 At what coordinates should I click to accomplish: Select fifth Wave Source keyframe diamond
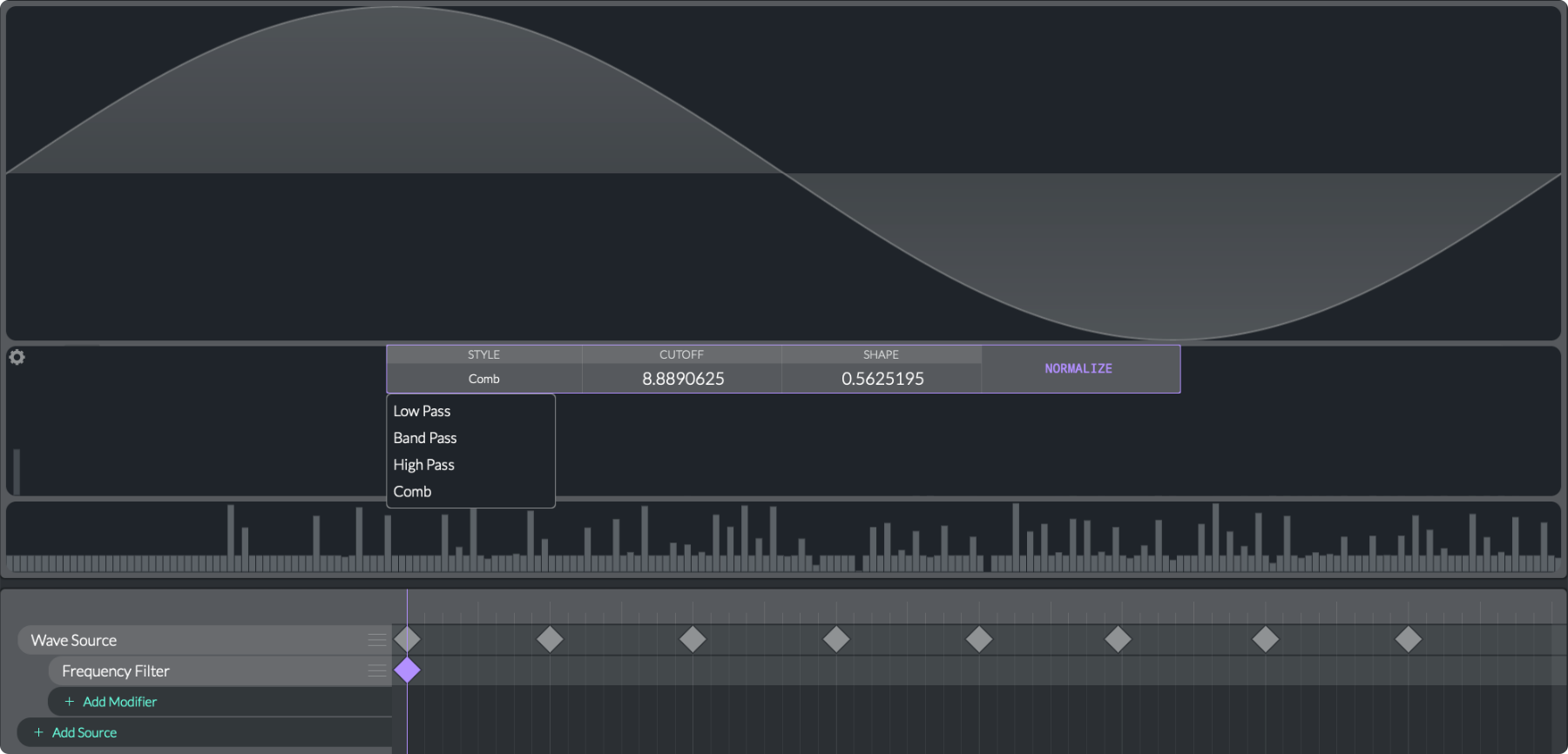979,639
